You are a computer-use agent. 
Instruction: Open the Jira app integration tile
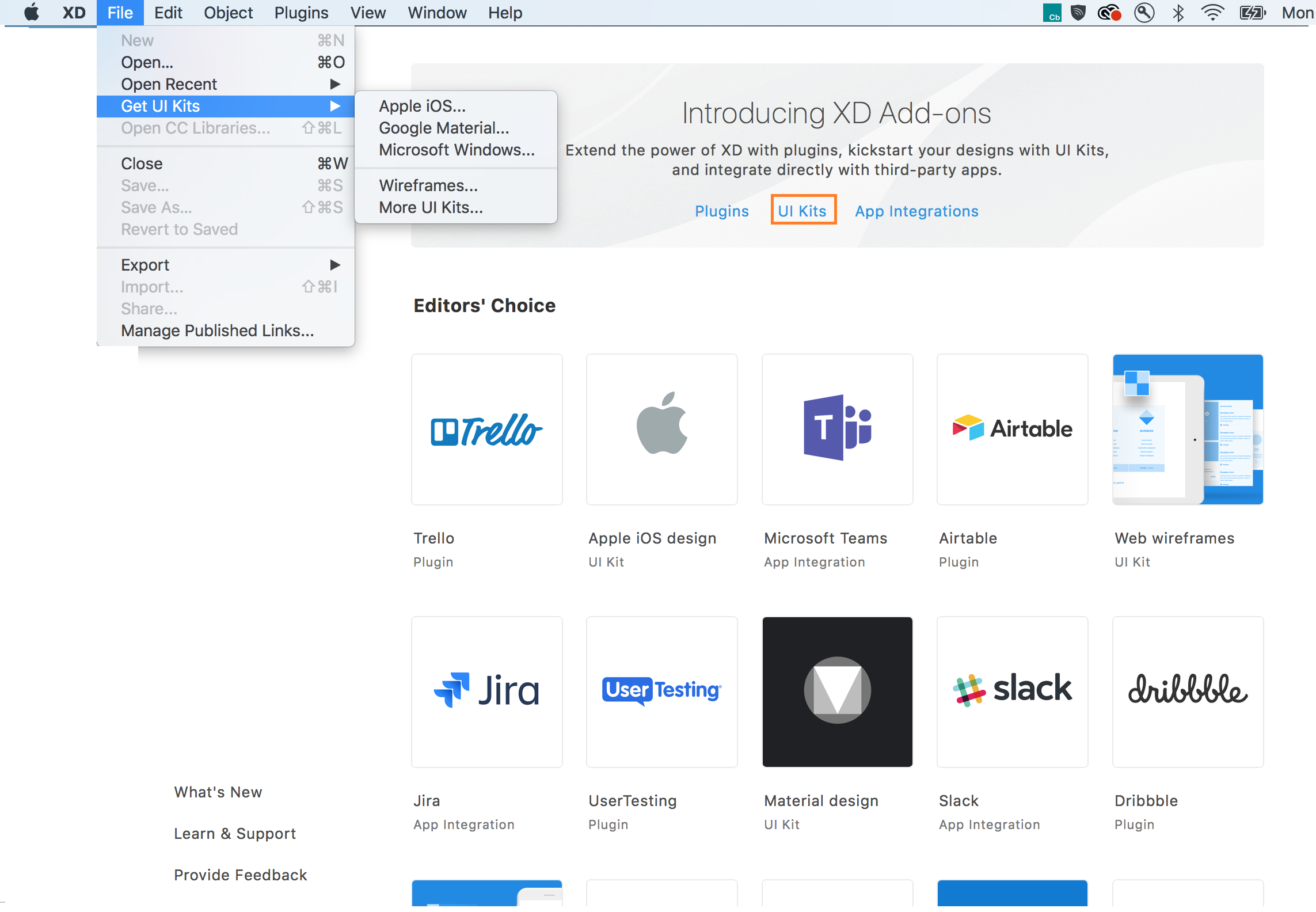[487, 692]
